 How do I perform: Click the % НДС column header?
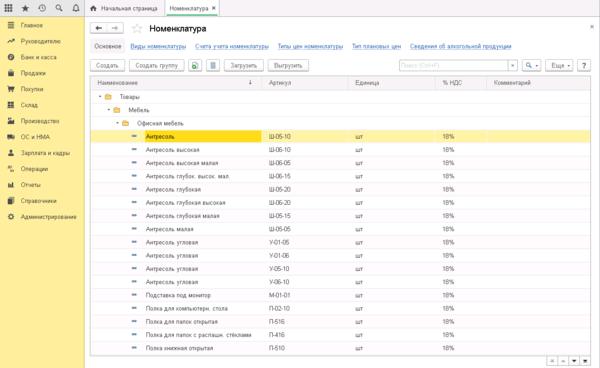coord(461,83)
